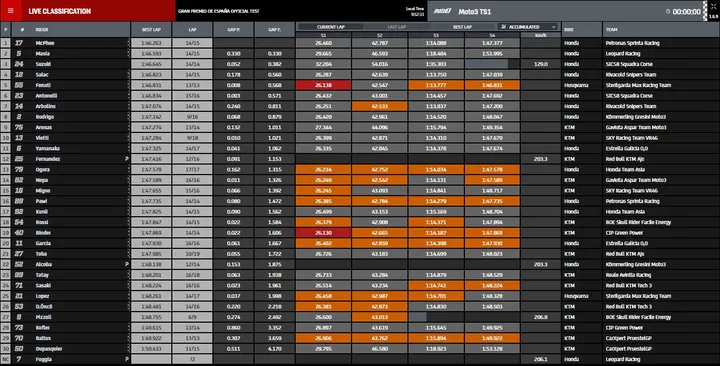This screenshot has height=366, width=720.
Task: Click the S1 sector column header
Action: tap(324, 35)
